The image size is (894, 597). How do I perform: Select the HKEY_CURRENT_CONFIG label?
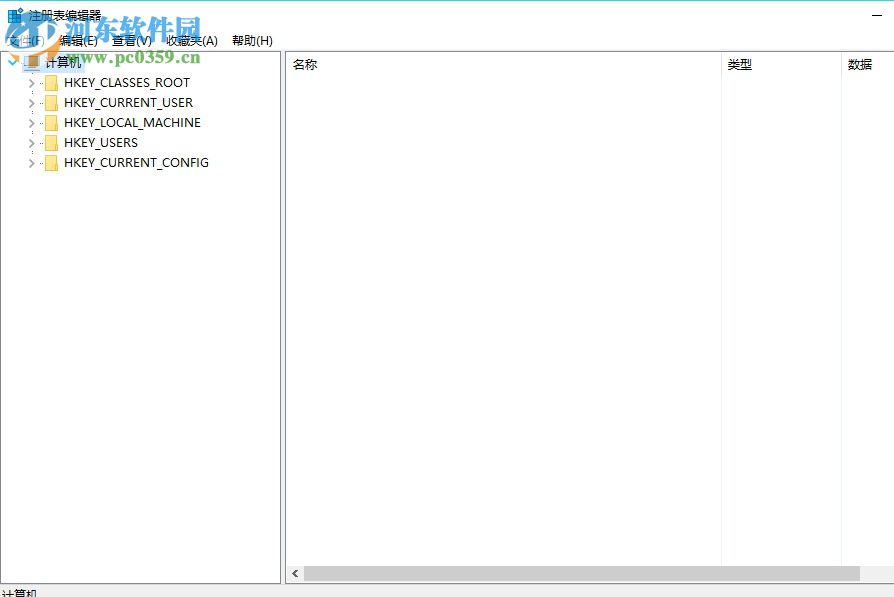(136, 163)
